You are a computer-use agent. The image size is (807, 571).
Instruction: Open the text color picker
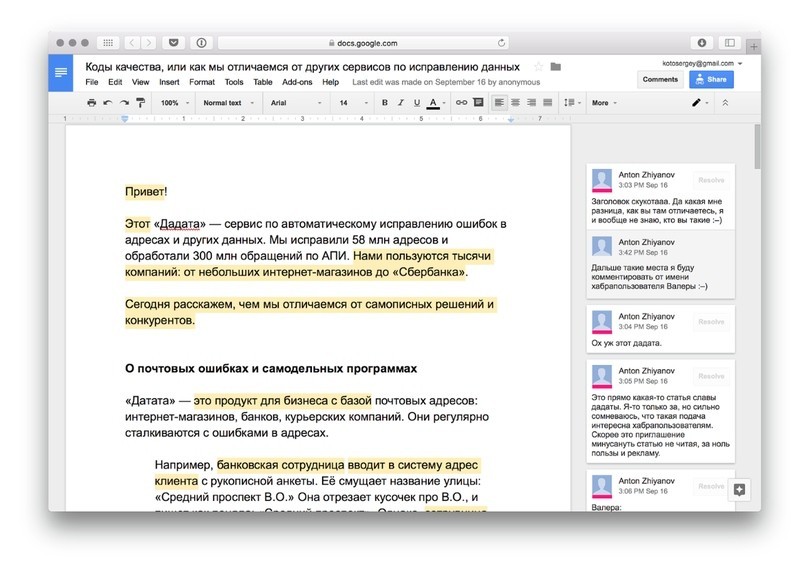coord(436,103)
